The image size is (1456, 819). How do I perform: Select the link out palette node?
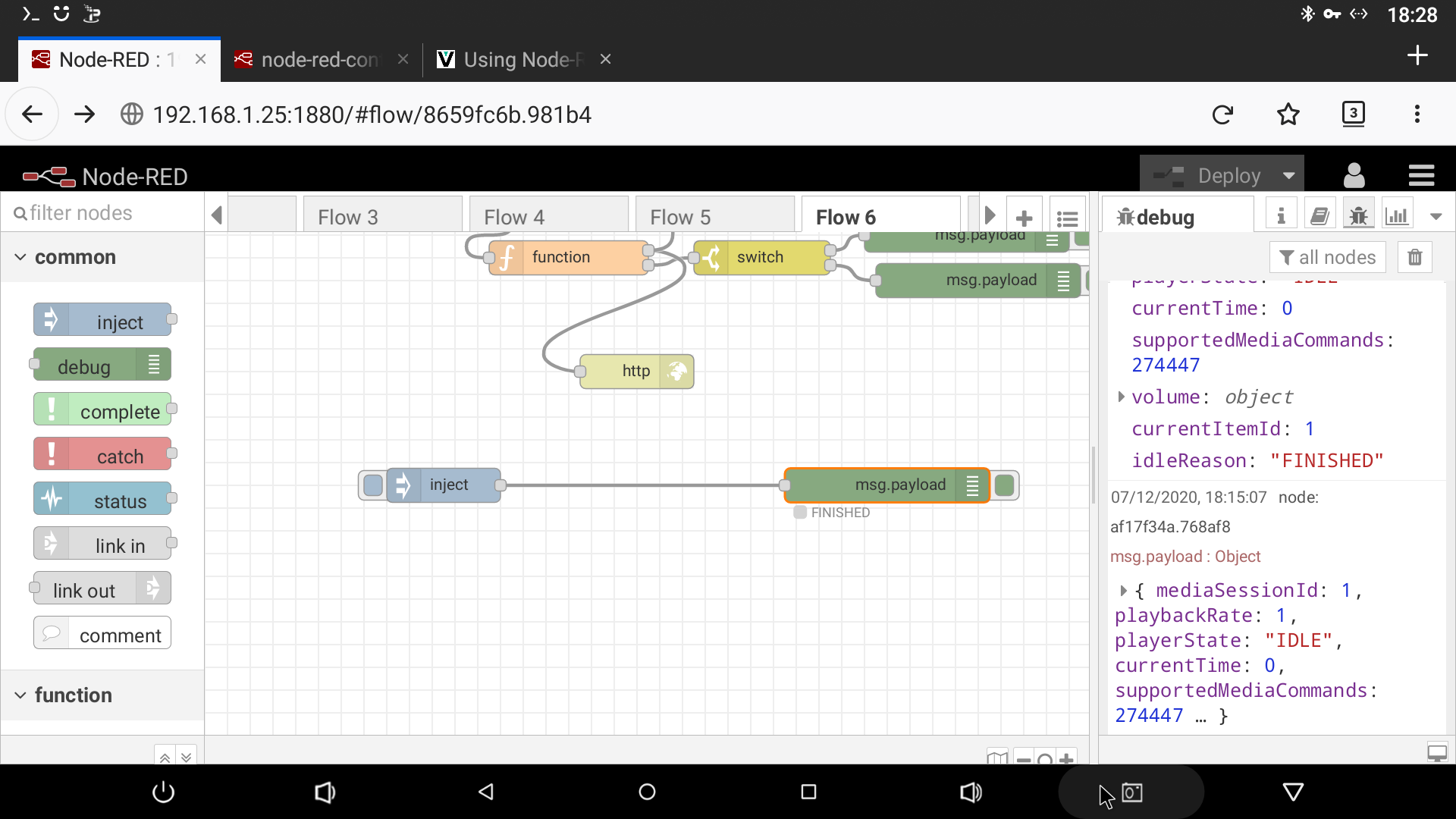(102, 588)
